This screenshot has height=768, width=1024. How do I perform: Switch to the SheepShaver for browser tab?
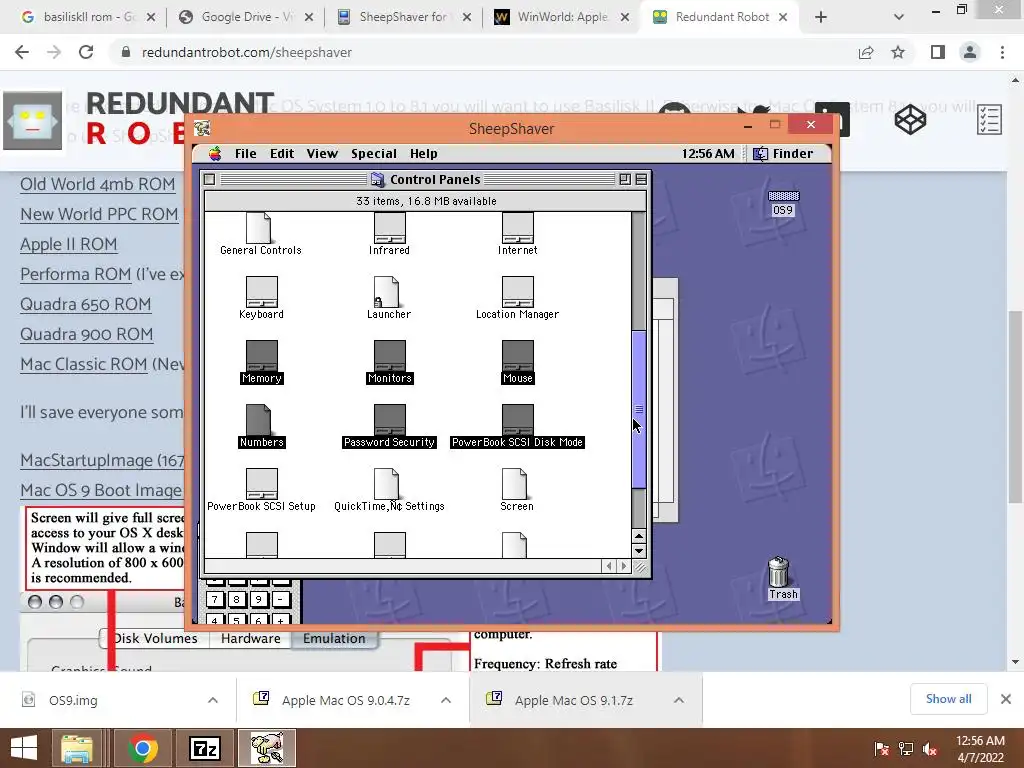tap(404, 17)
